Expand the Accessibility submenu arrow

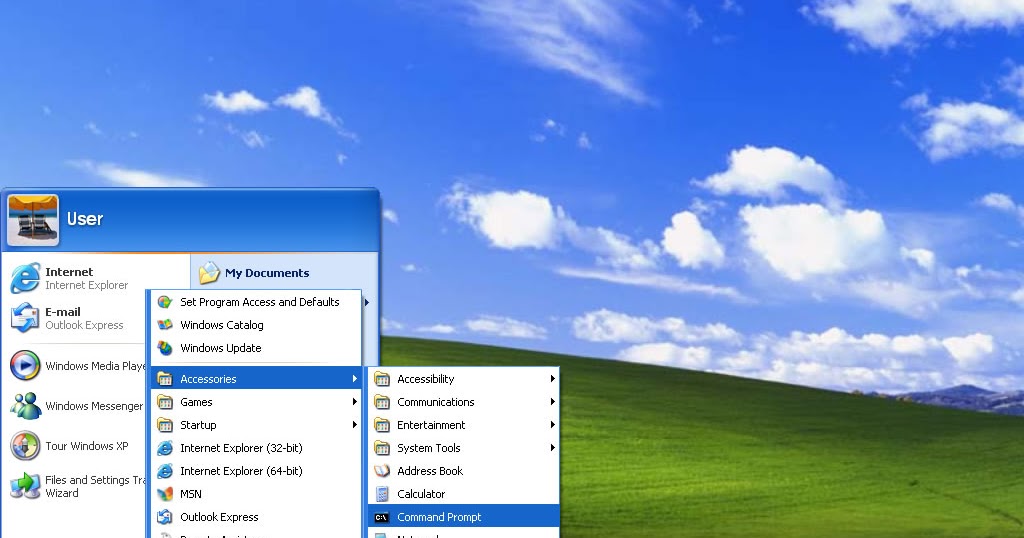point(552,379)
